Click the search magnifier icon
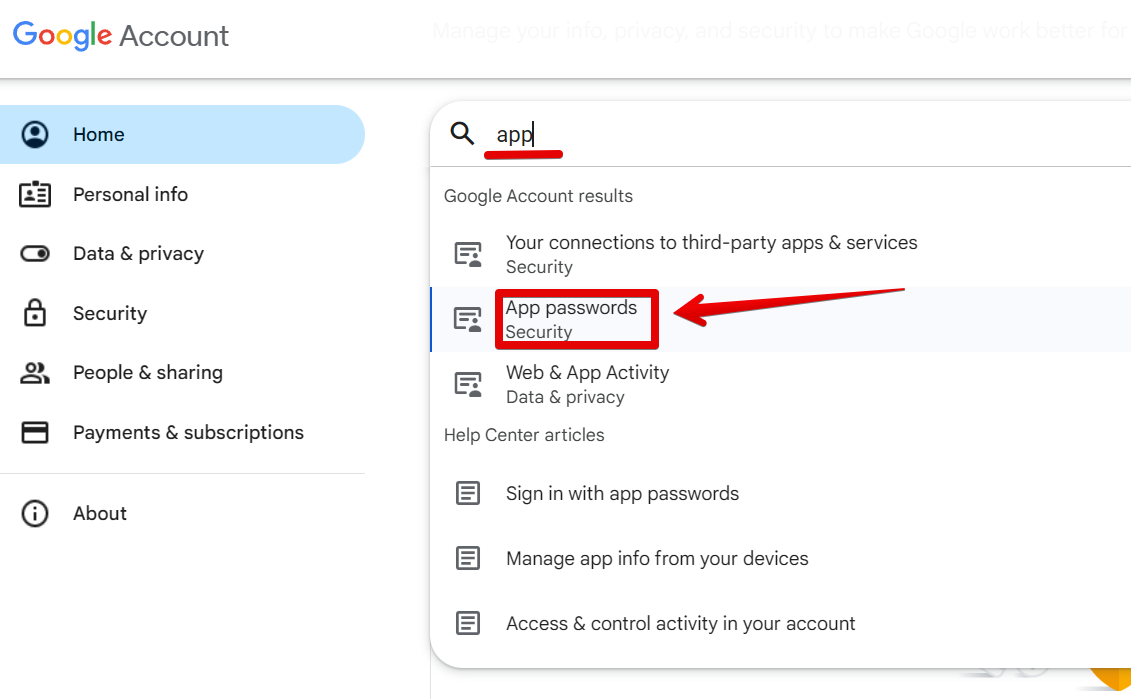 click(x=462, y=133)
